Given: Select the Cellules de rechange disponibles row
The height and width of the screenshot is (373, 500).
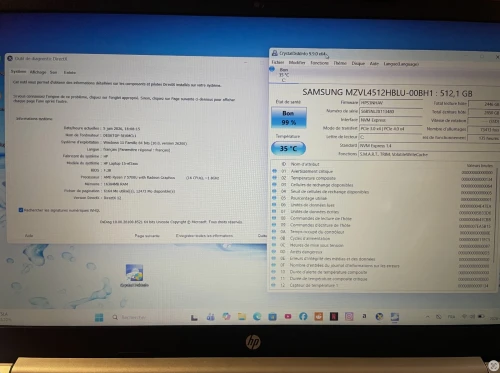Looking at the screenshot, I should click(x=382, y=185).
